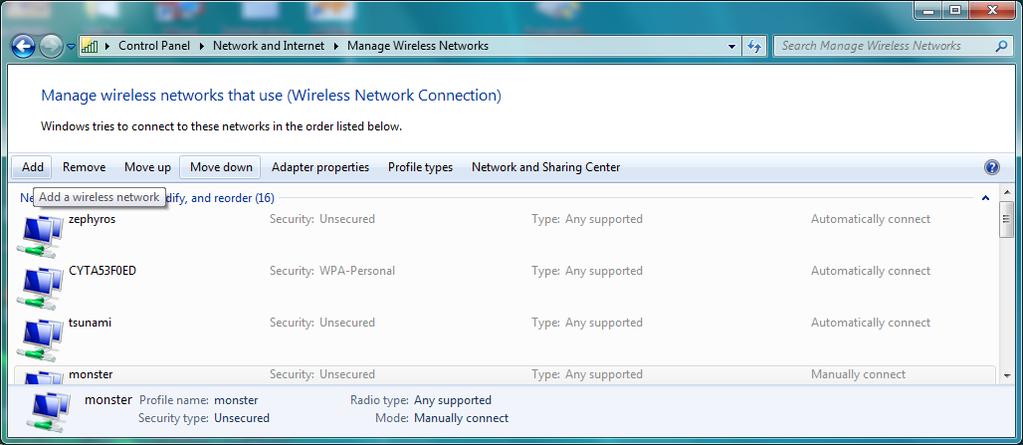Open the address bar history dropdown
Screen dimensions: 1023x445
click(732, 46)
